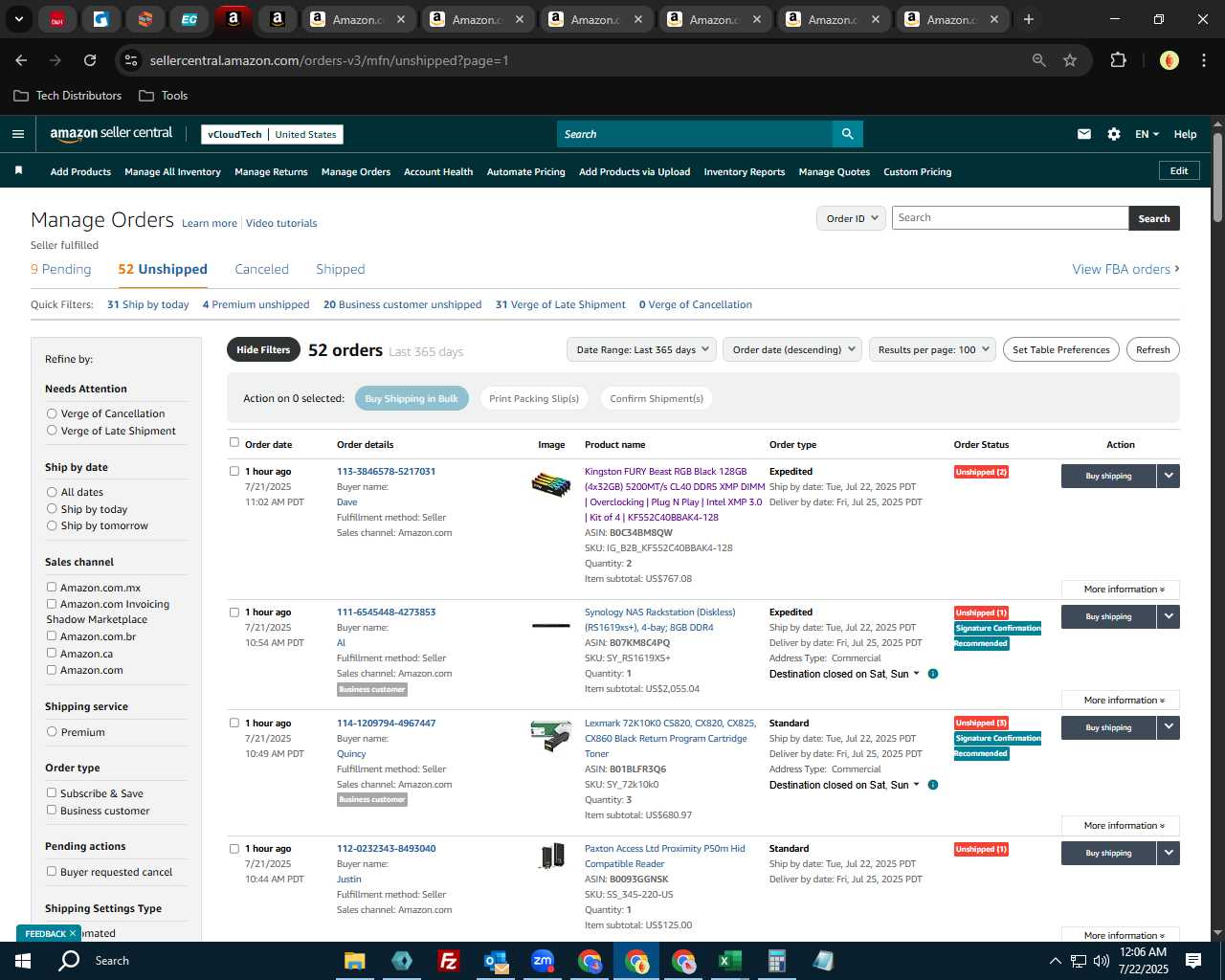Open Calculator from taskbar
1225x980 pixels.
pos(776,961)
